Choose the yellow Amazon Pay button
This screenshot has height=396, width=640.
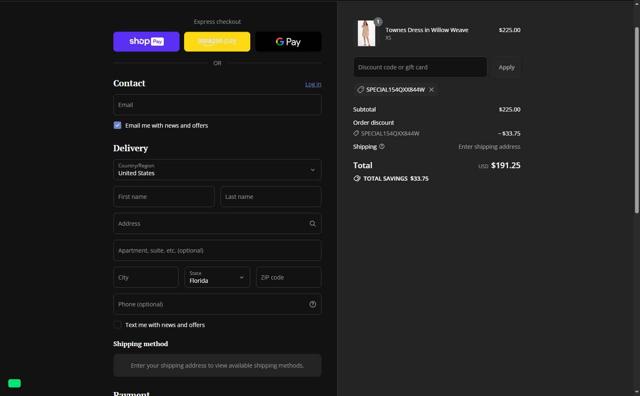(217, 42)
